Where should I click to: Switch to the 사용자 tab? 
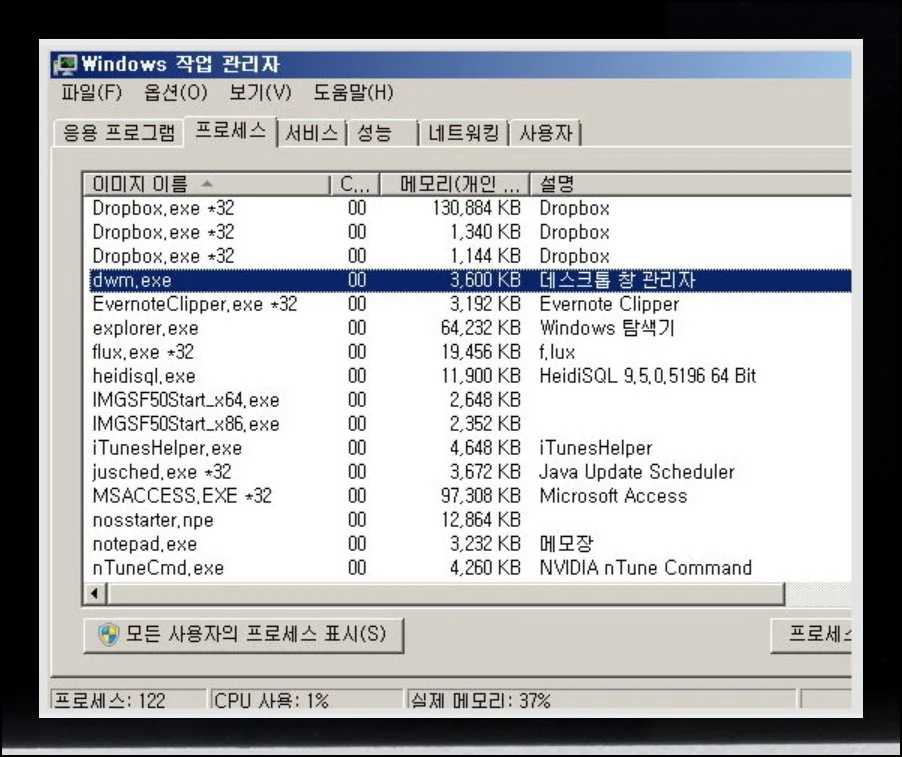coord(546,133)
